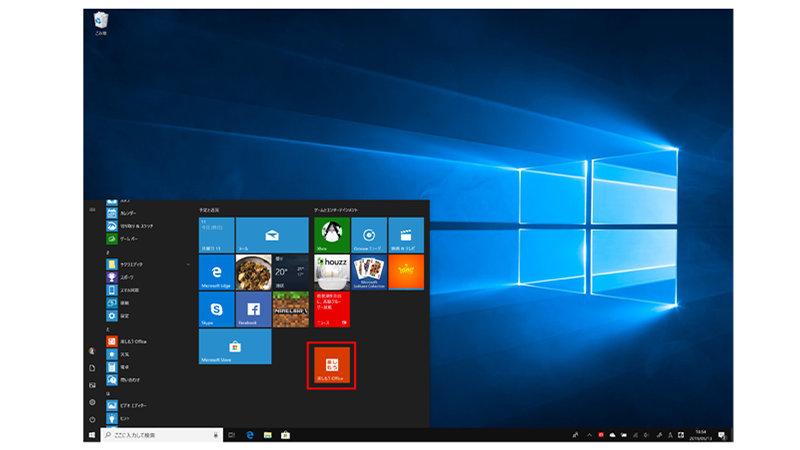
Task: Click the Windows Start button
Action: coord(92,435)
